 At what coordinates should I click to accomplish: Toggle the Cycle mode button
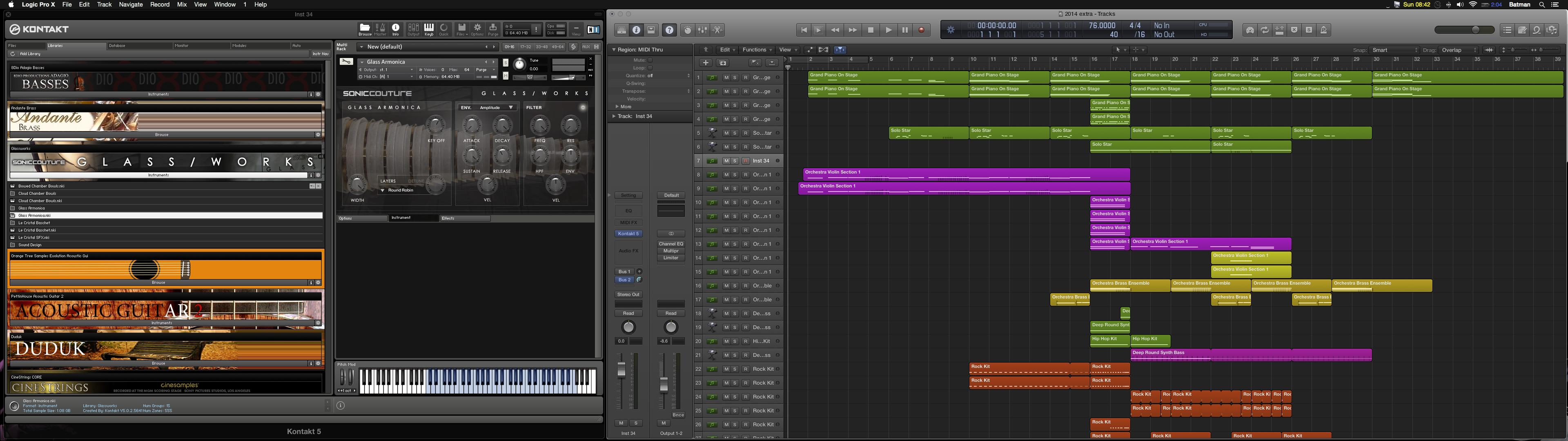1265,30
